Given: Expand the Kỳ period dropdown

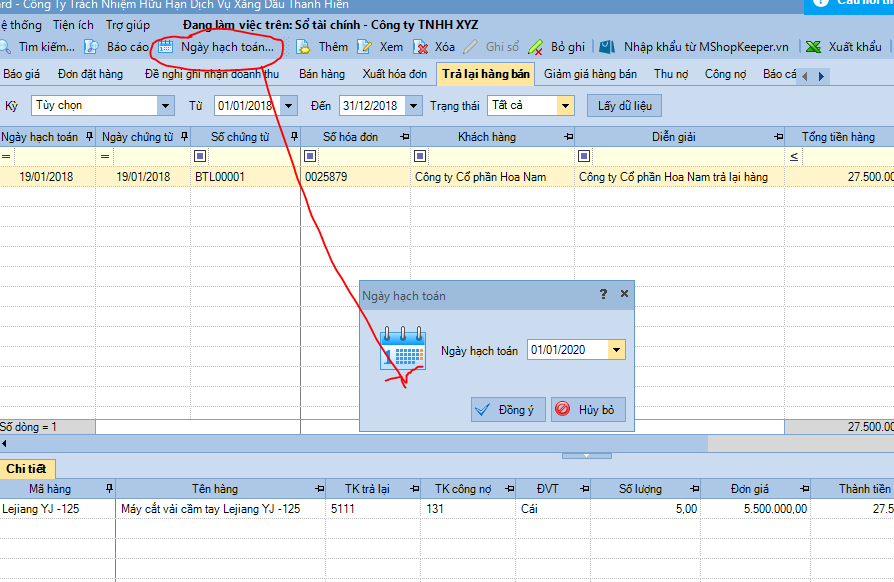Looking at the screenshot, I should 165,106.
